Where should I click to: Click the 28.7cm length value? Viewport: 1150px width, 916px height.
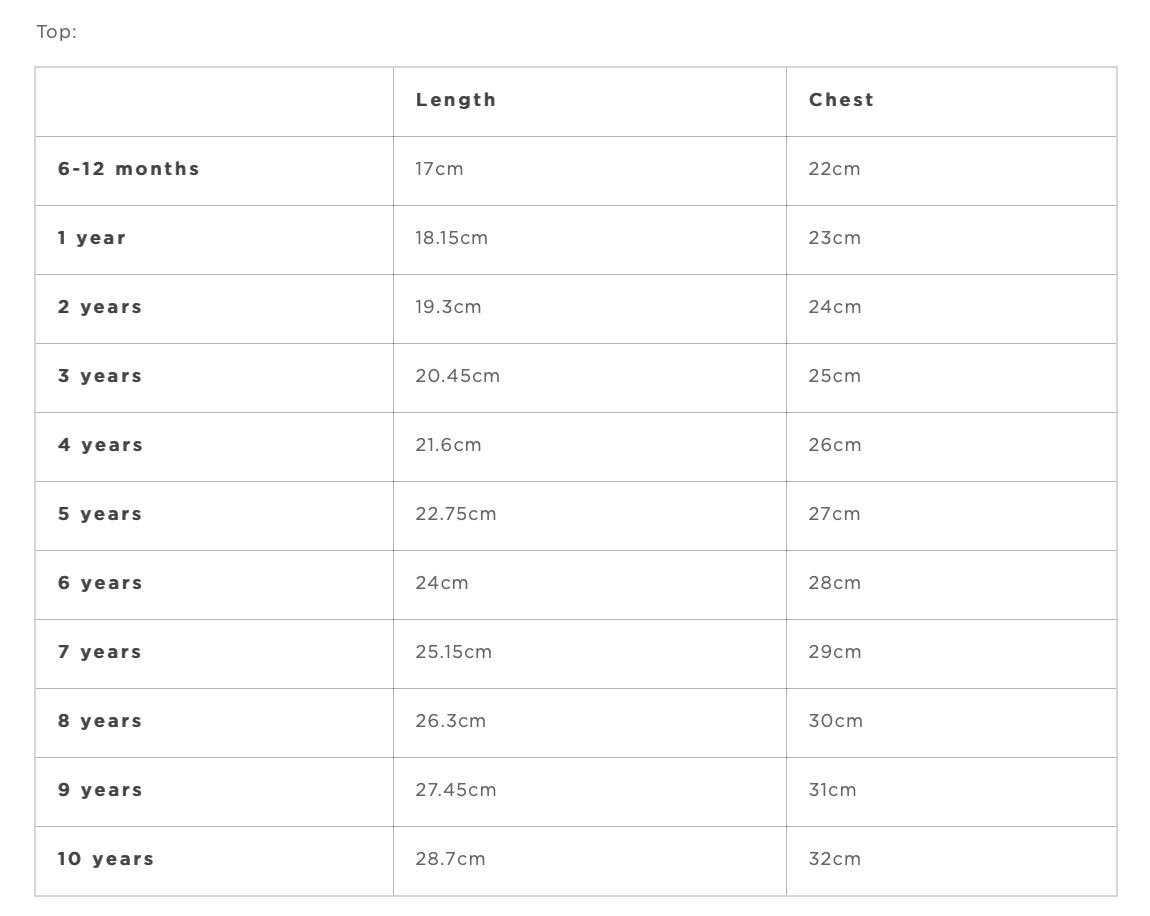click(x=450, y=859)
